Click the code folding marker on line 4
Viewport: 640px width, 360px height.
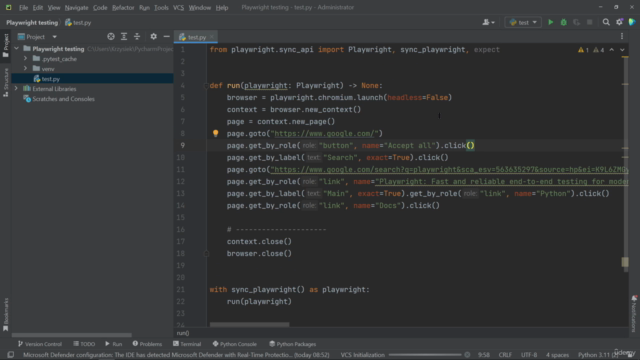tap(206, 85)
